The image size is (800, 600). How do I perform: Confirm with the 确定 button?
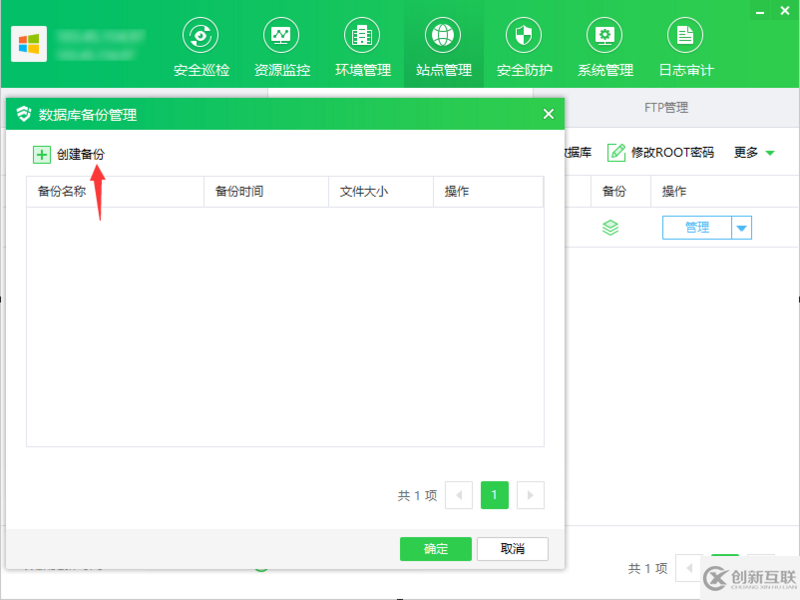click(436, 549)
